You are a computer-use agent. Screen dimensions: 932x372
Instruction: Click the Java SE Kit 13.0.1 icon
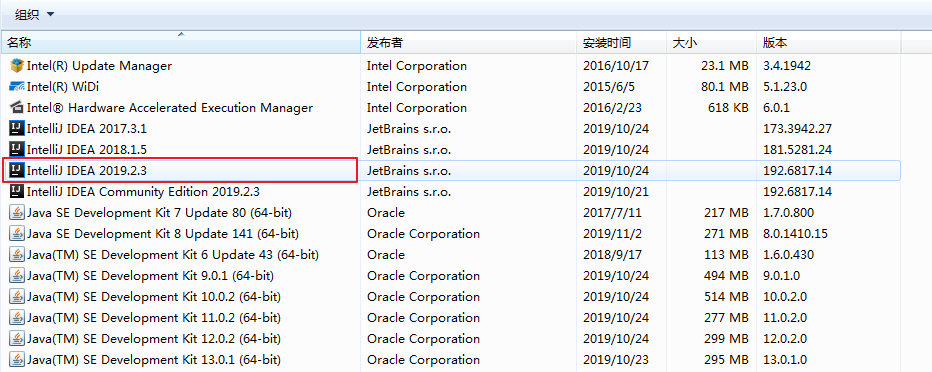point(17,360)
